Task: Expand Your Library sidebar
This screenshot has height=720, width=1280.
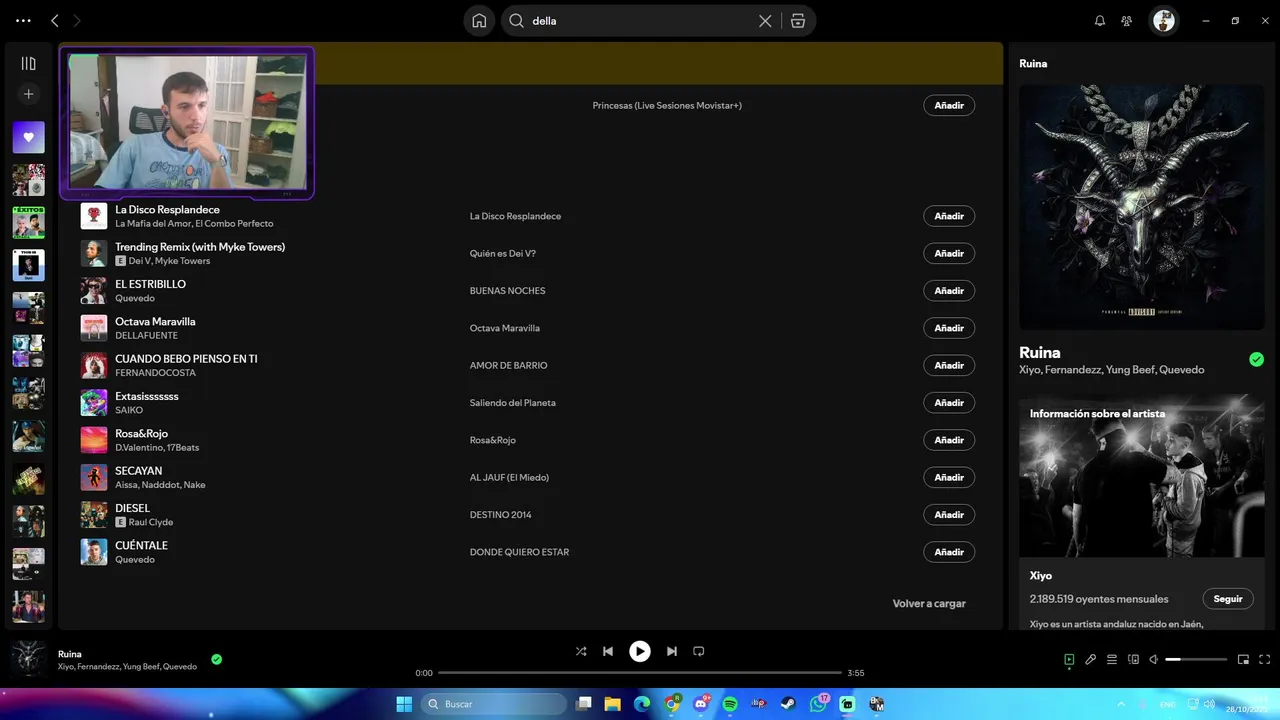Action: click(x=28, y=63)
